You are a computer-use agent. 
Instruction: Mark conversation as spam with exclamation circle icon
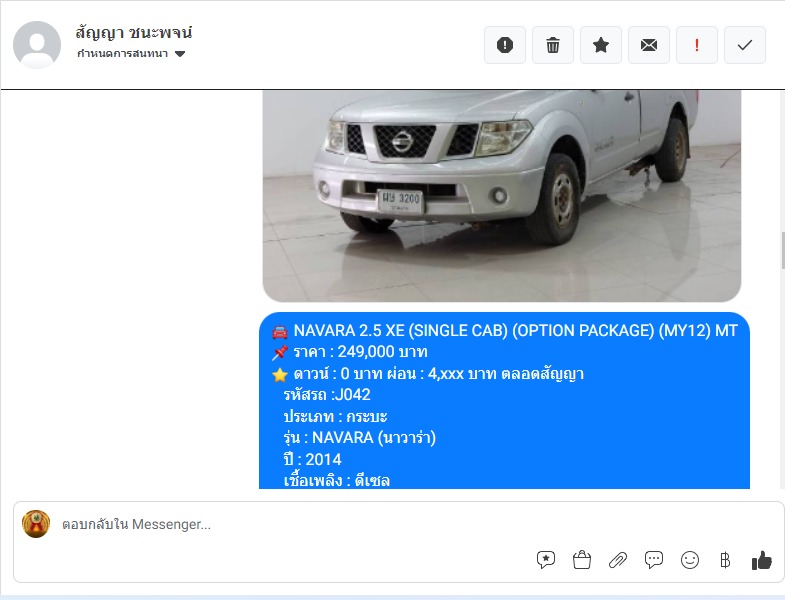pos(505,45)
